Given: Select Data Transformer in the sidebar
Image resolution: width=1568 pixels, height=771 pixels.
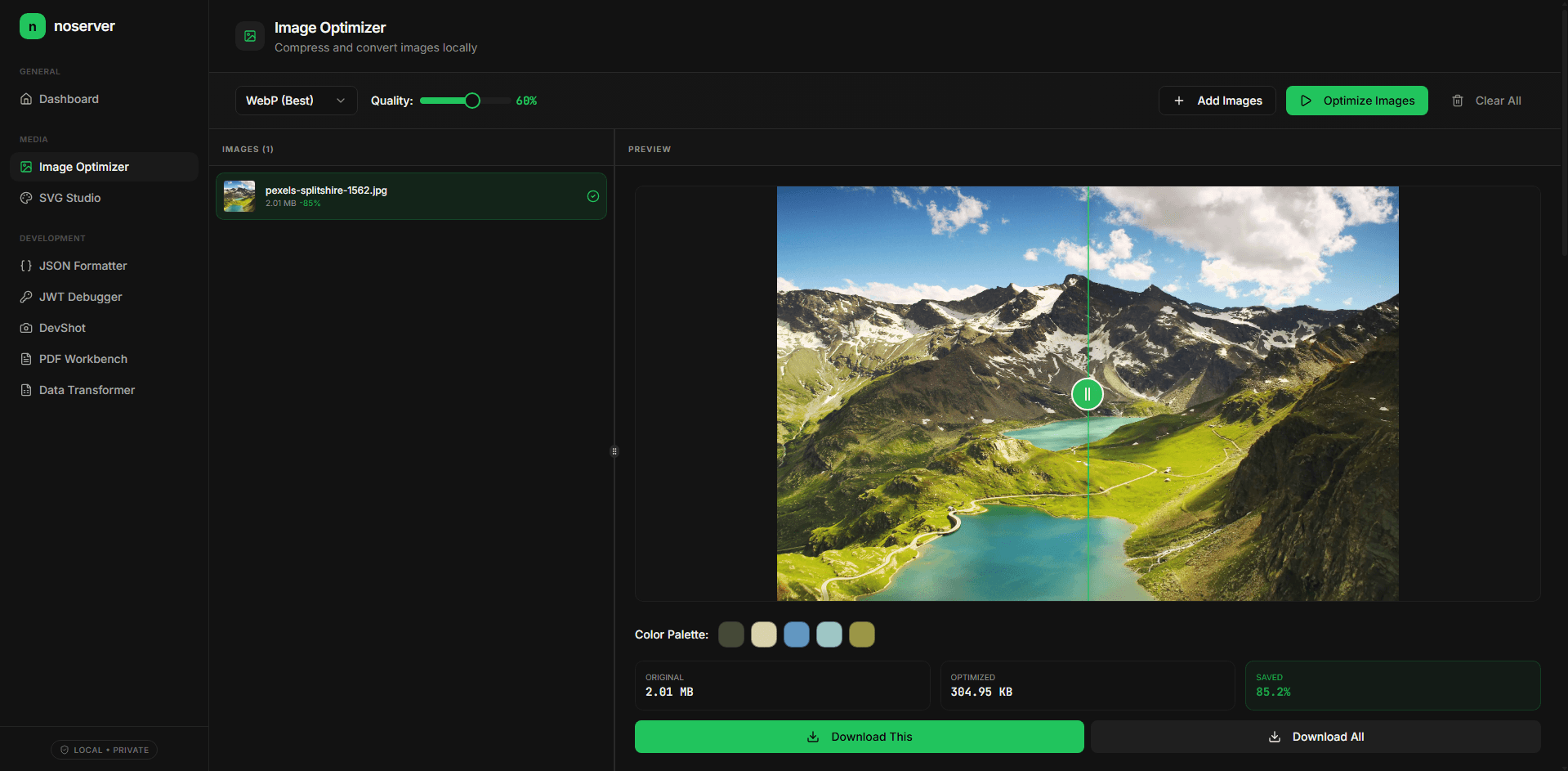Looking at the screenshot, I should tap(86, 390).
